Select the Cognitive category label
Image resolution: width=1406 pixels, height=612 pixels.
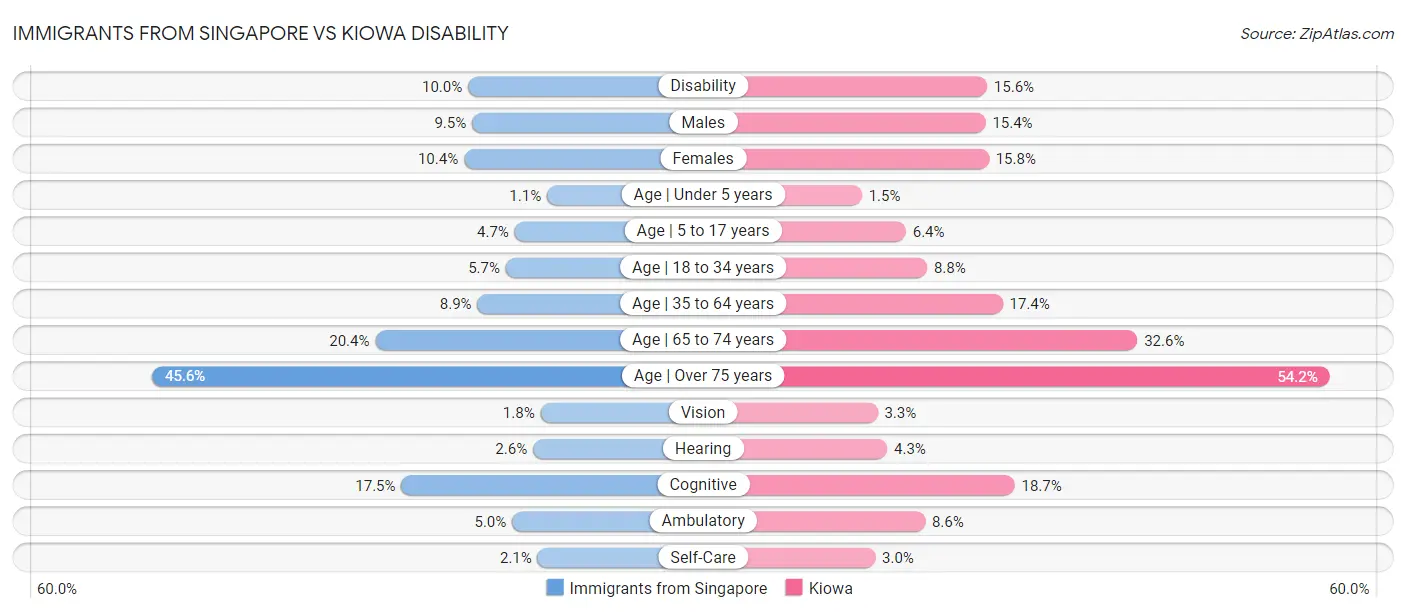[703, 485]
